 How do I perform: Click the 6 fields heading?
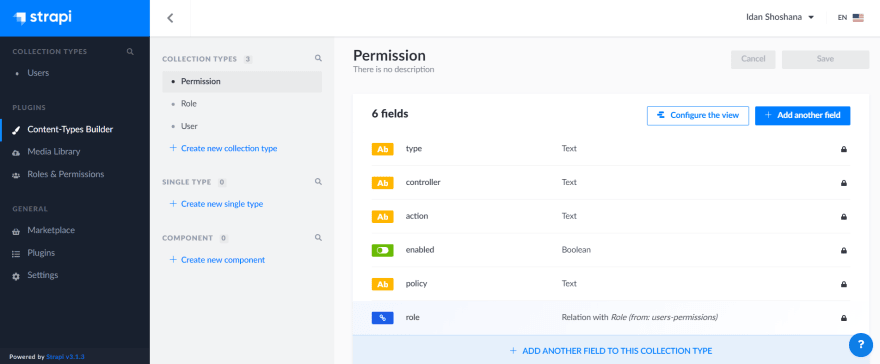[x=390, y=114]
